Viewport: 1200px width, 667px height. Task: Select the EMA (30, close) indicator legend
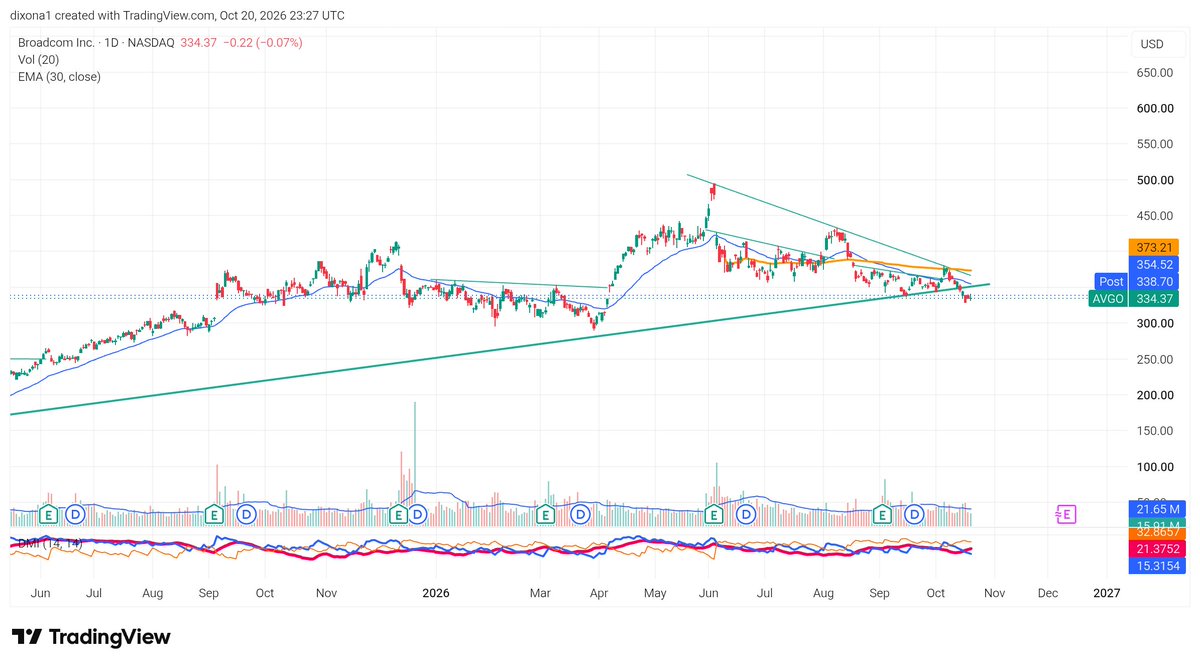(59, 76)
